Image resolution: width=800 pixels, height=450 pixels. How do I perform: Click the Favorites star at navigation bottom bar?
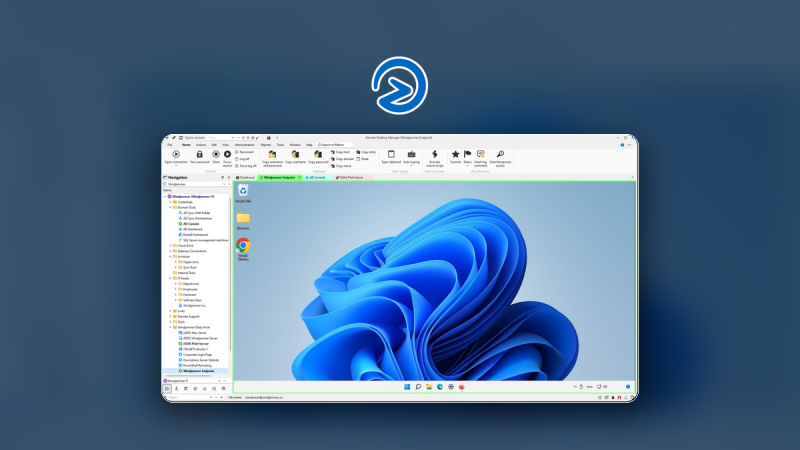(x=205, y=389)
